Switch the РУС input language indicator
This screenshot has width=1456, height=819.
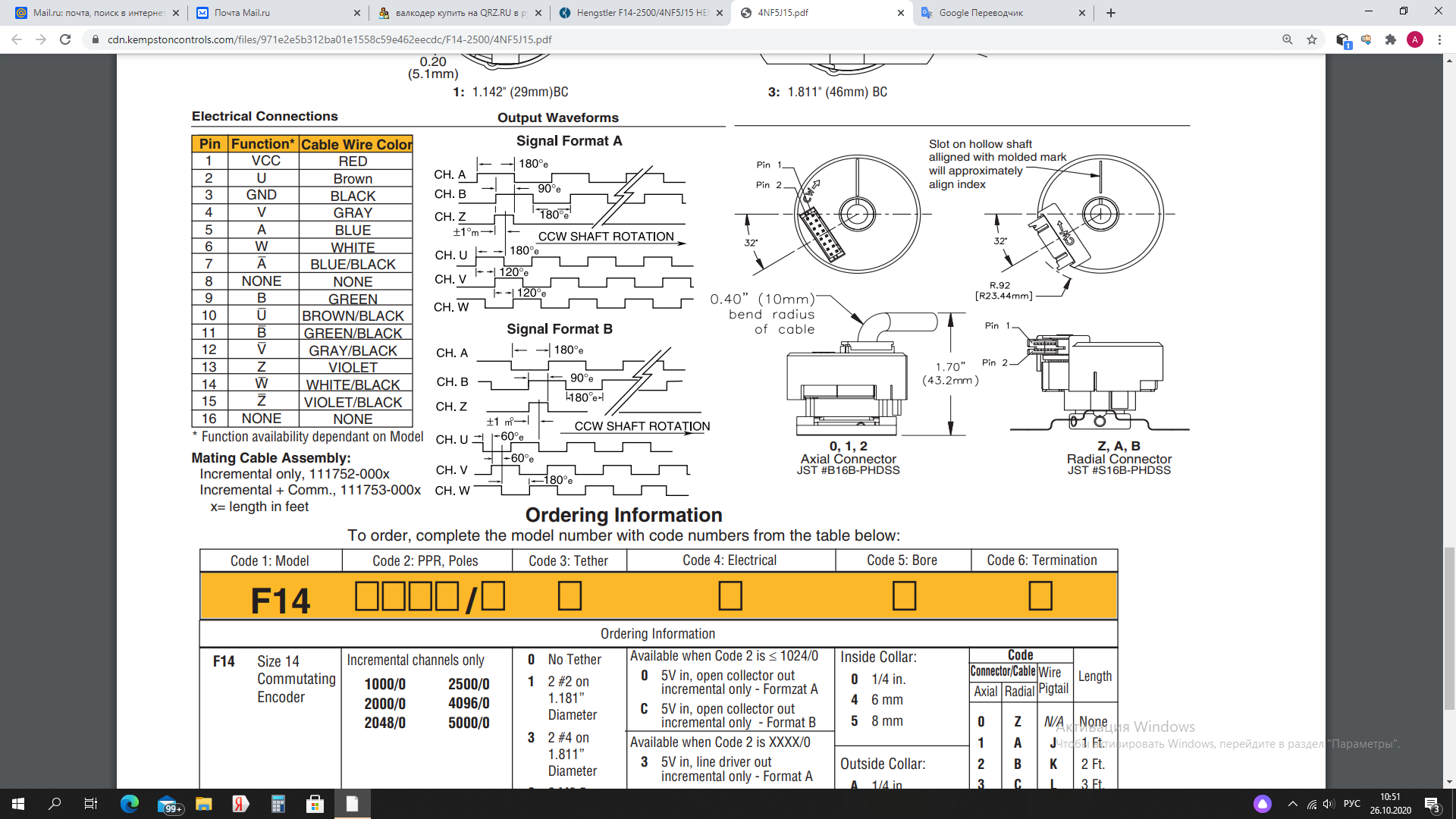coord(1351,804)
